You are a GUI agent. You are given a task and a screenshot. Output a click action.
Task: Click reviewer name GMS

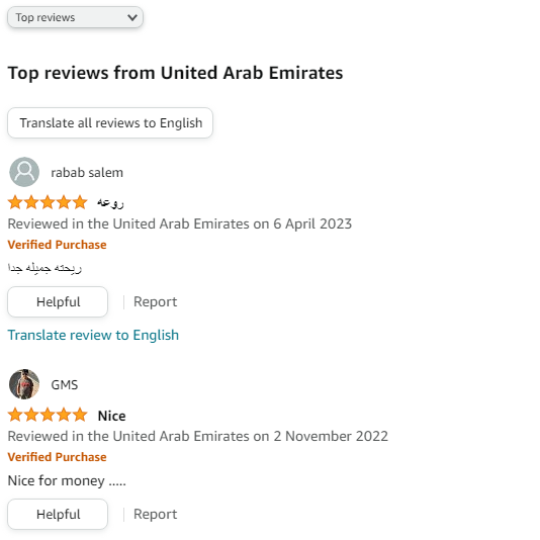pos(64,385)
